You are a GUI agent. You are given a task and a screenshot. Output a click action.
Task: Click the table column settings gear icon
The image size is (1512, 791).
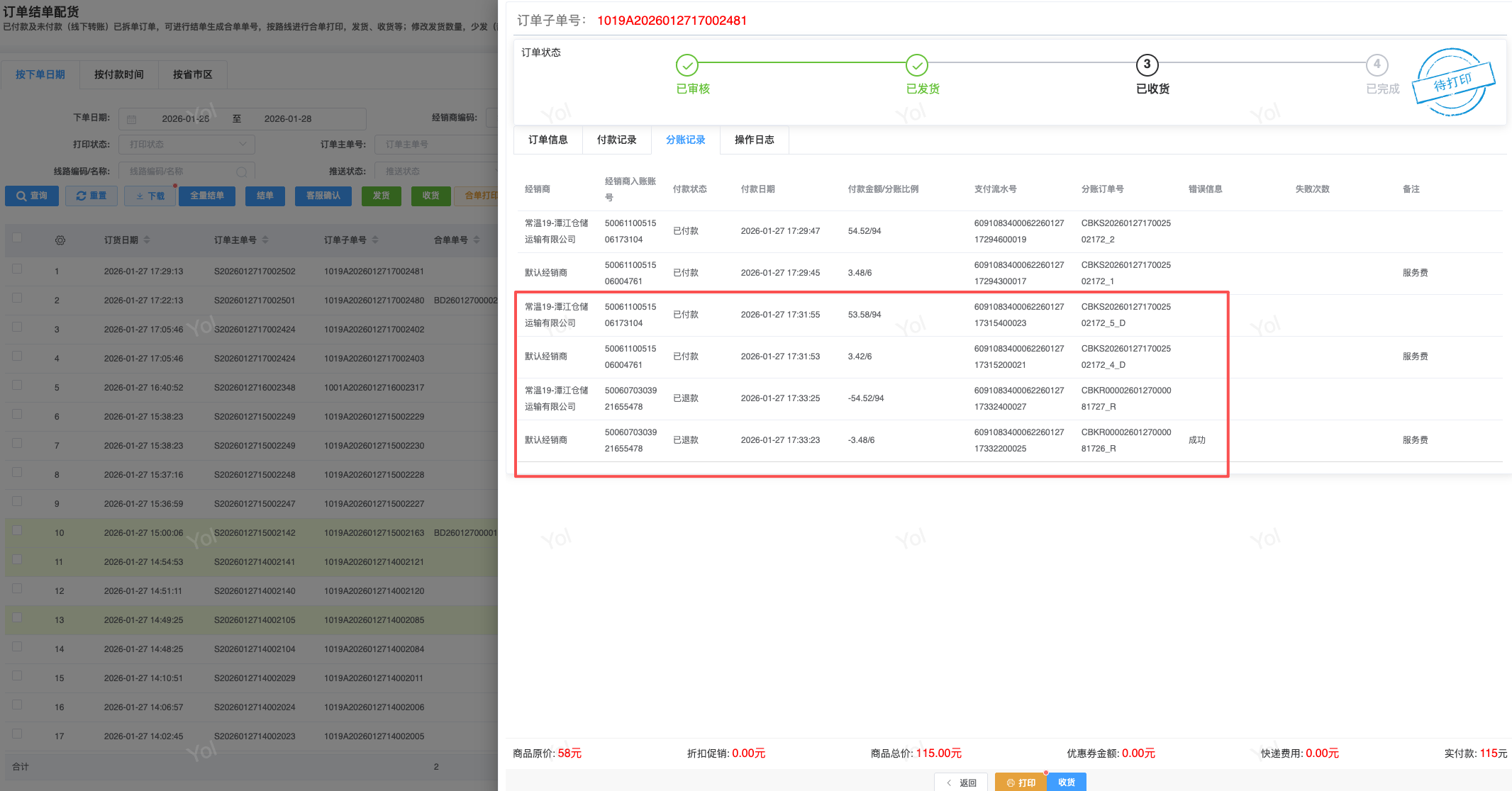click(x=60, y=240)
